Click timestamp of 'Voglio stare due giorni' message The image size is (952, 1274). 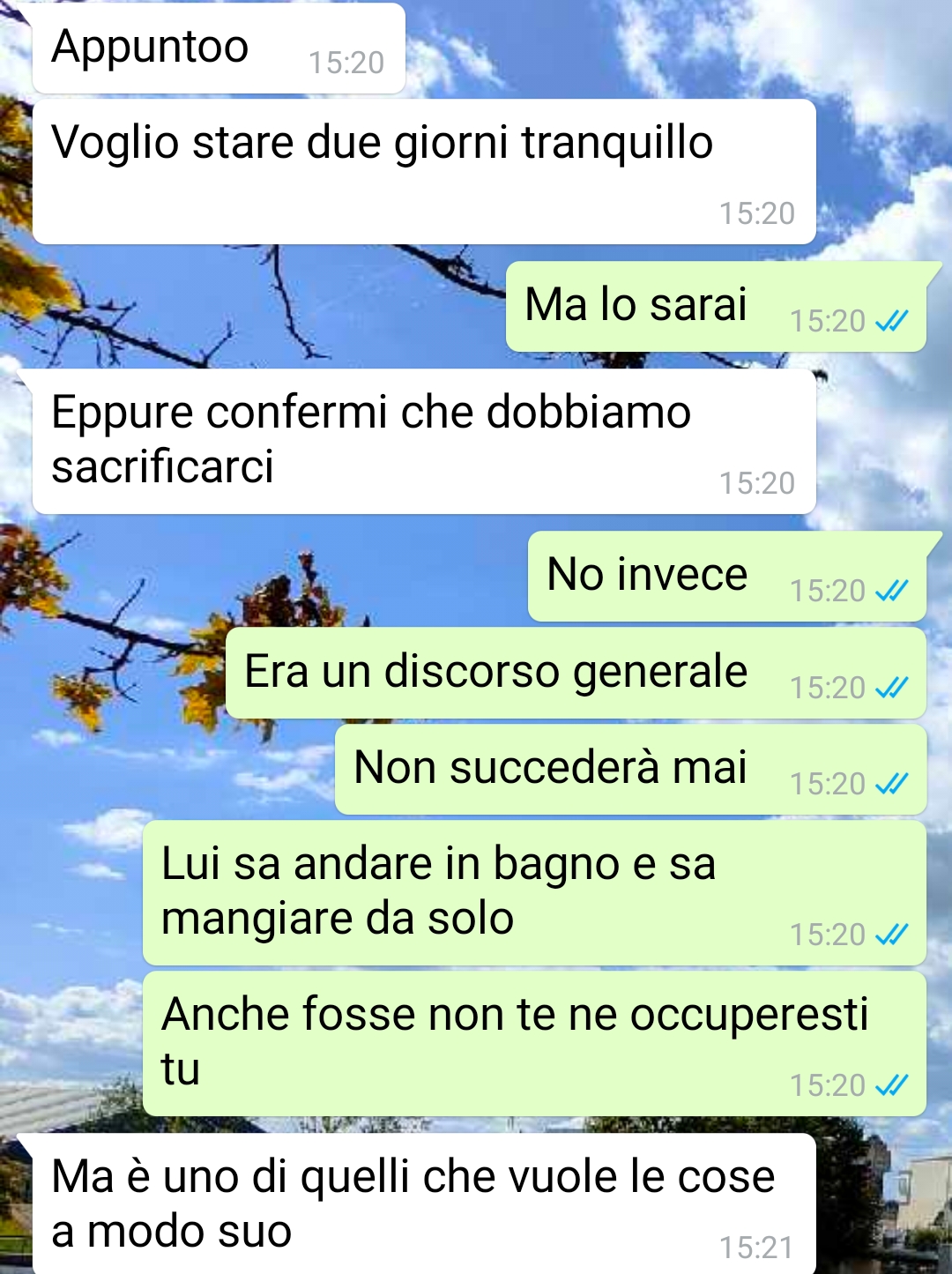click(757, 213)
